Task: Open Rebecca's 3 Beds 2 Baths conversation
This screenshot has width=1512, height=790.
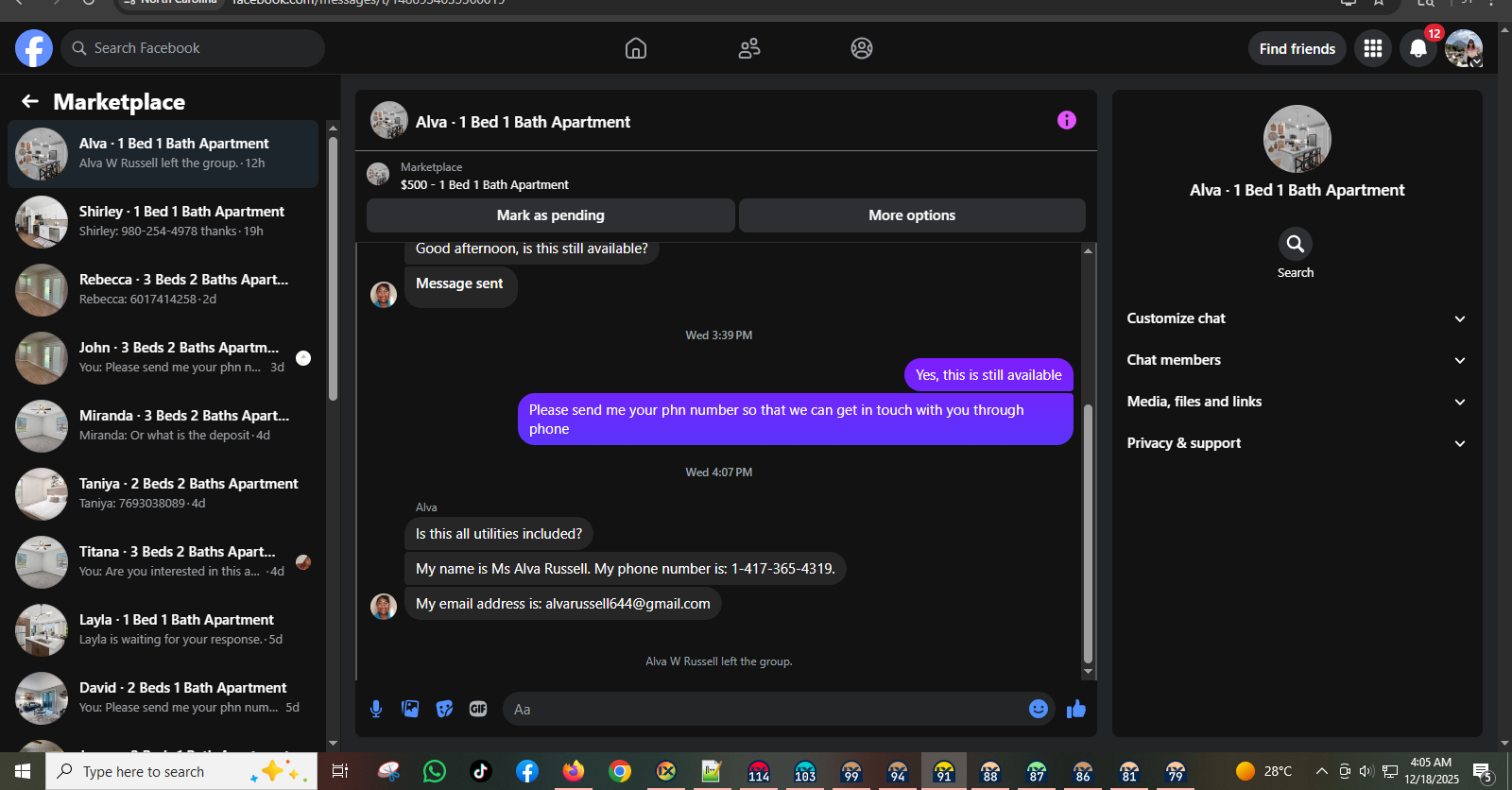Action: (x=163, y=290)
